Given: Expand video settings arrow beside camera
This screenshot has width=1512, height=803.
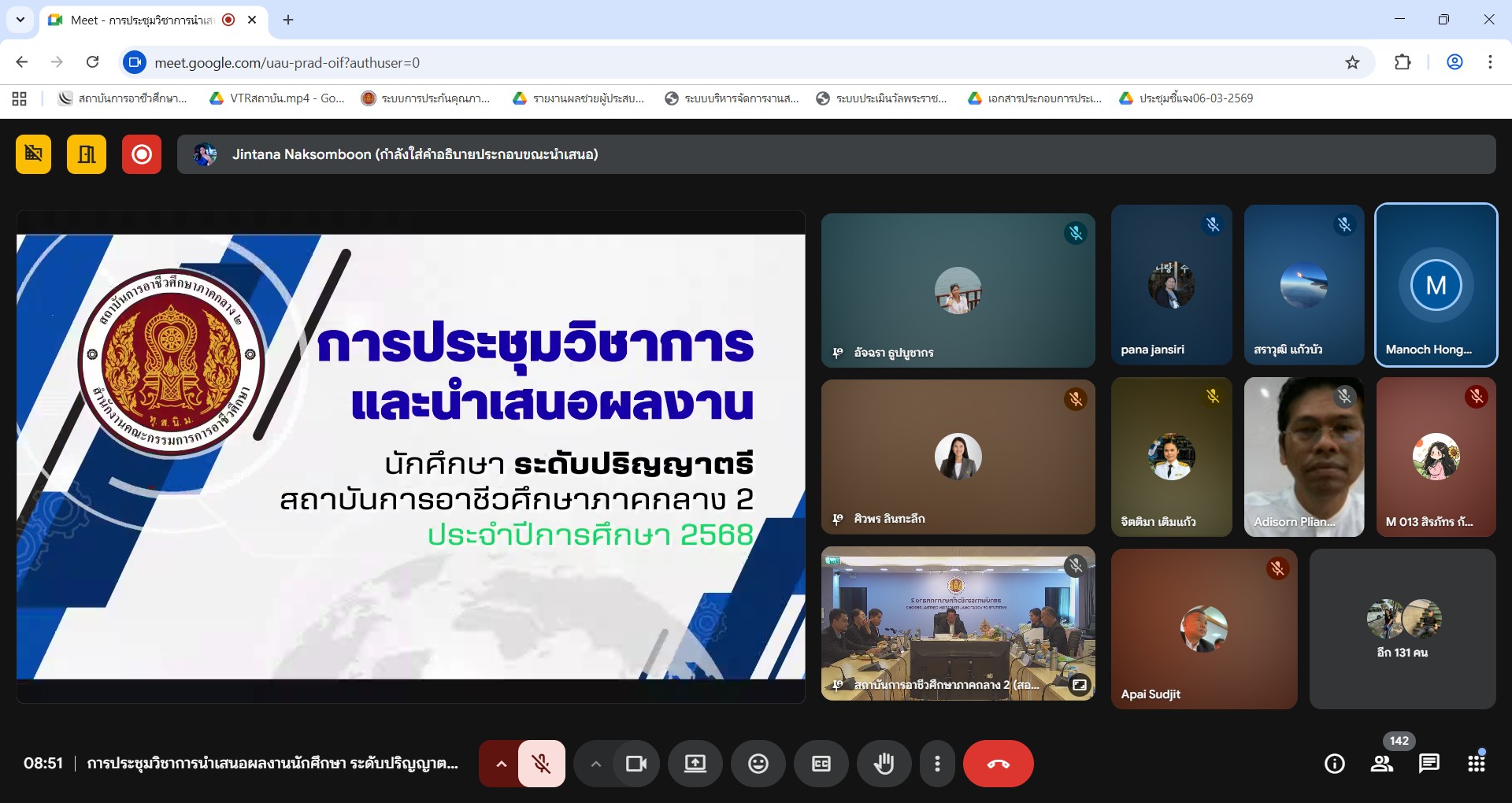Looking at the screenshot, I should click(x=595, y=764).
